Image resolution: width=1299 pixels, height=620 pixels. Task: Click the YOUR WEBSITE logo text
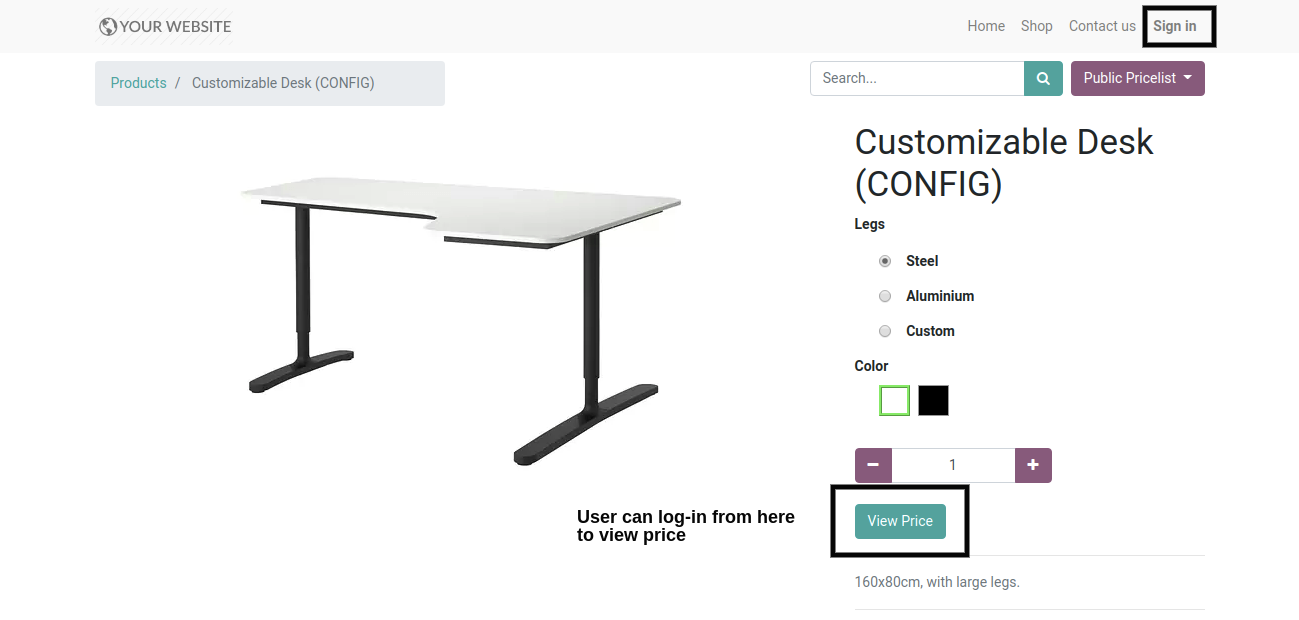[175, 27]
